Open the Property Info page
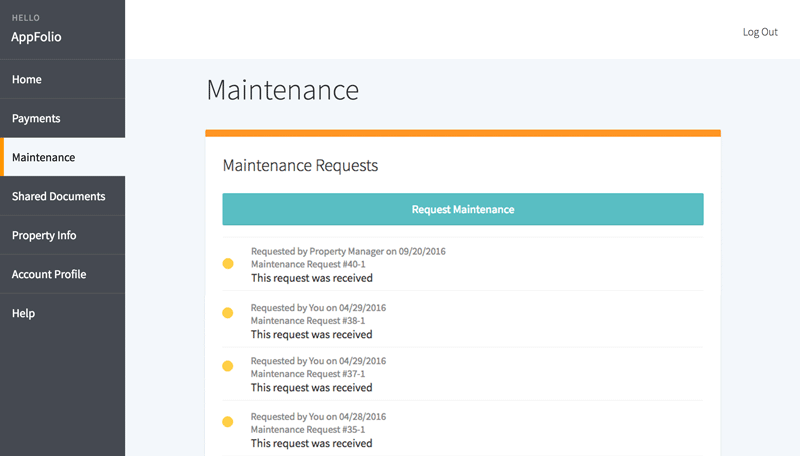 tap(62, 235)
